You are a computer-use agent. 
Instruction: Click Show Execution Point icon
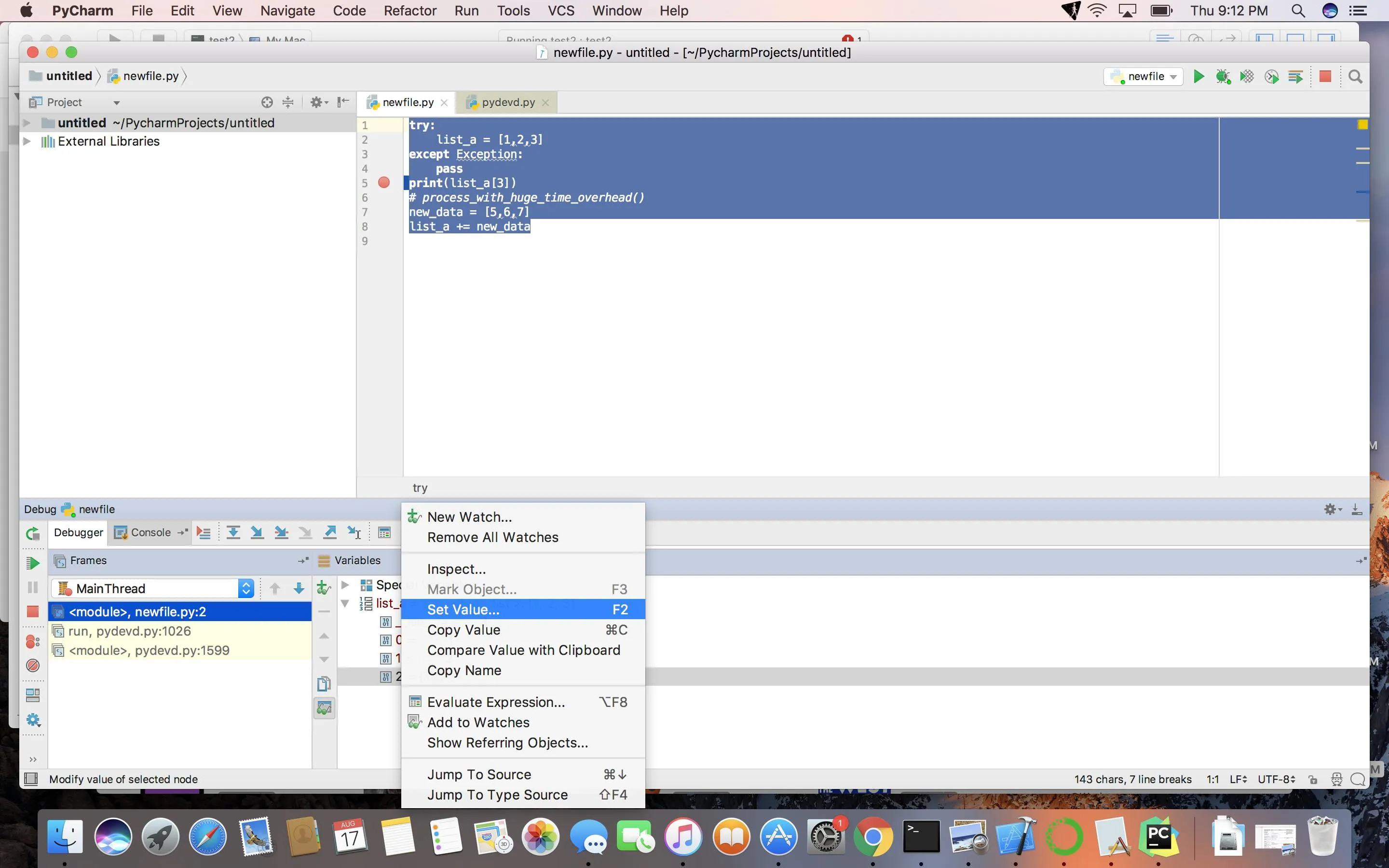point(203,533)
